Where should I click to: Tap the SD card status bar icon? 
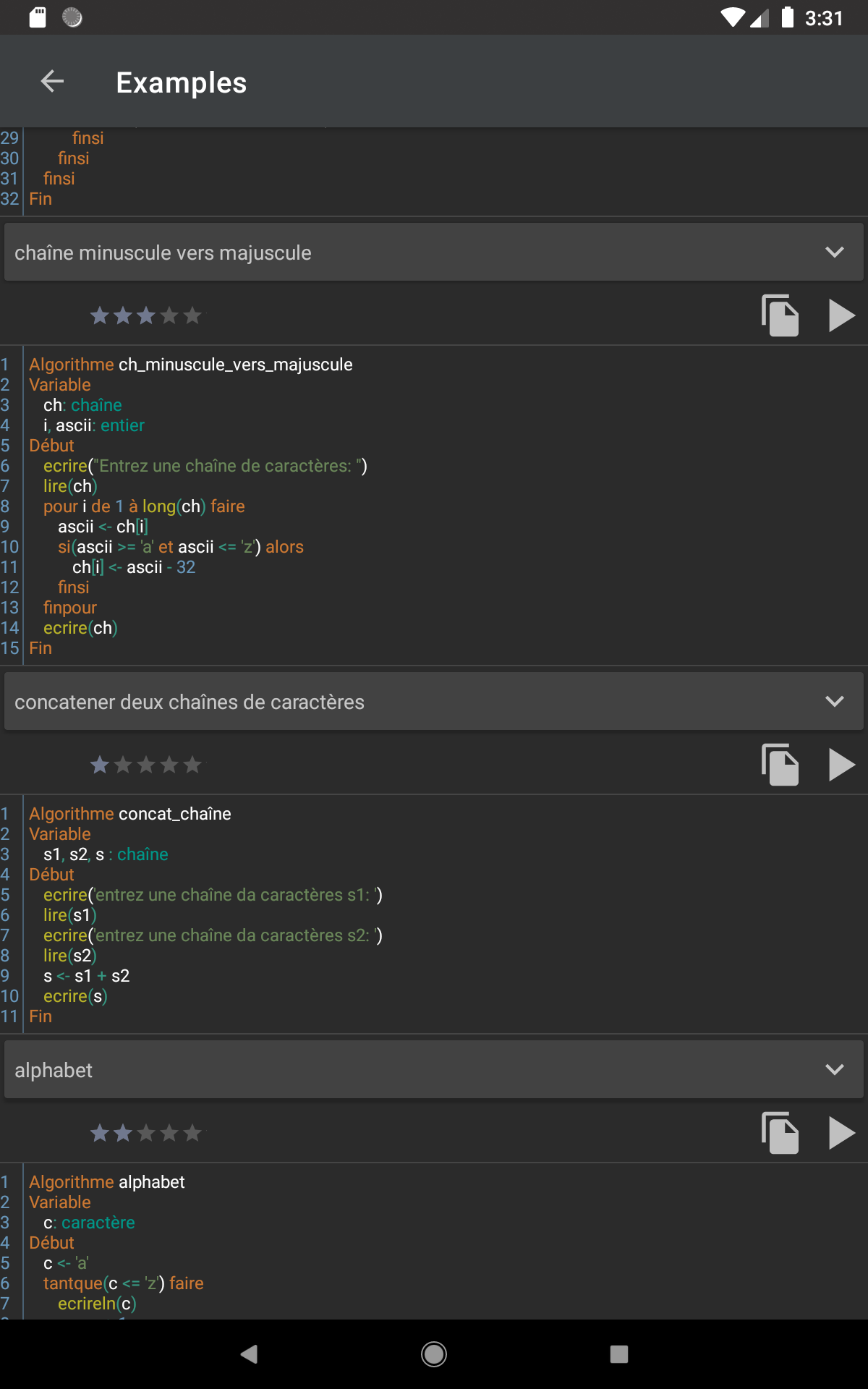(x=38, y=17)
